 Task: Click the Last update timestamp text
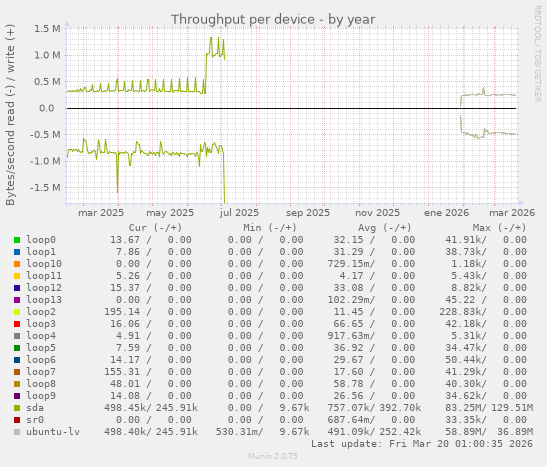422,444
